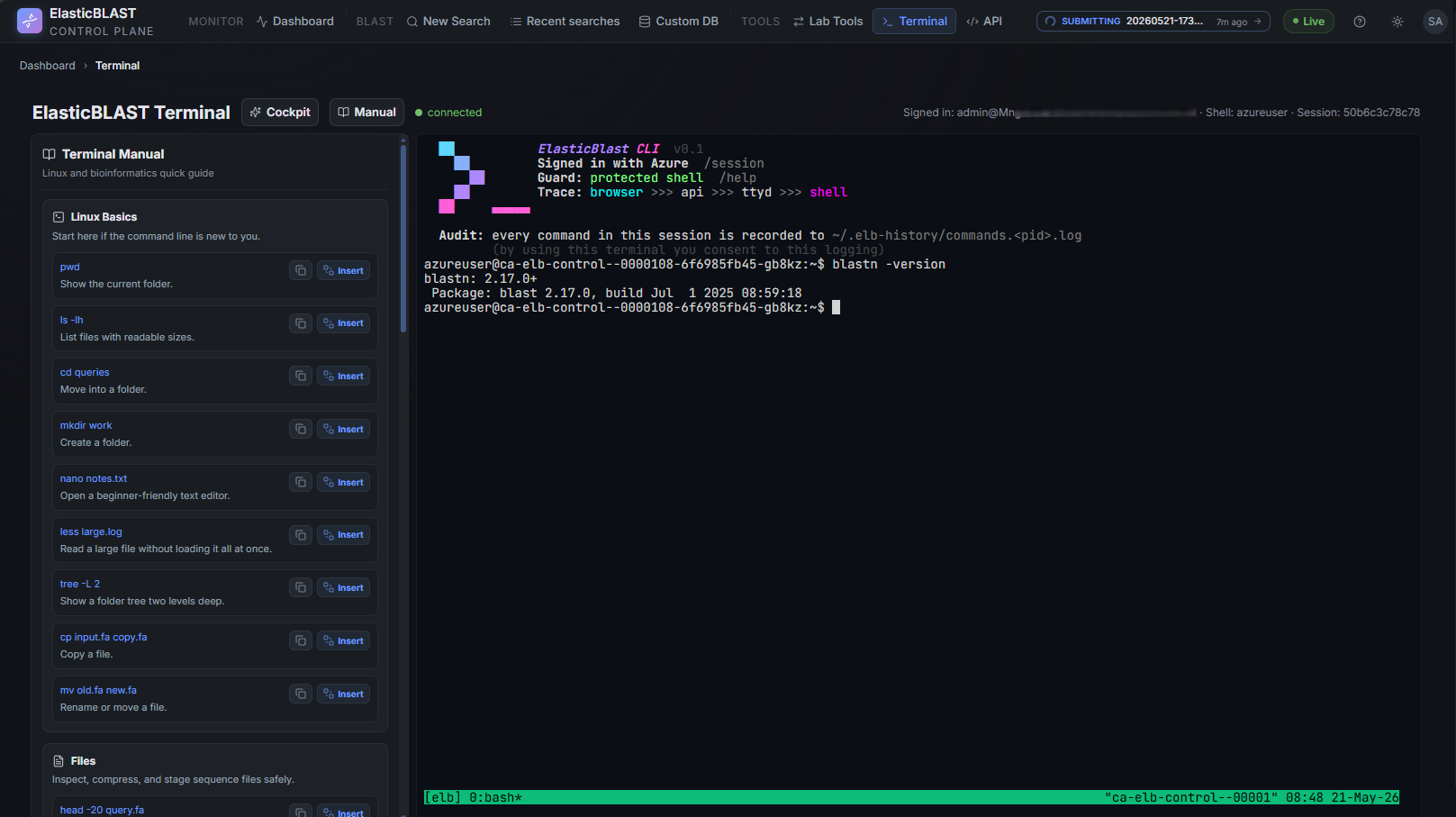Screen dimensions: 1456x817
Task: Open Custom DB page
Action: (x=678, y=22)
